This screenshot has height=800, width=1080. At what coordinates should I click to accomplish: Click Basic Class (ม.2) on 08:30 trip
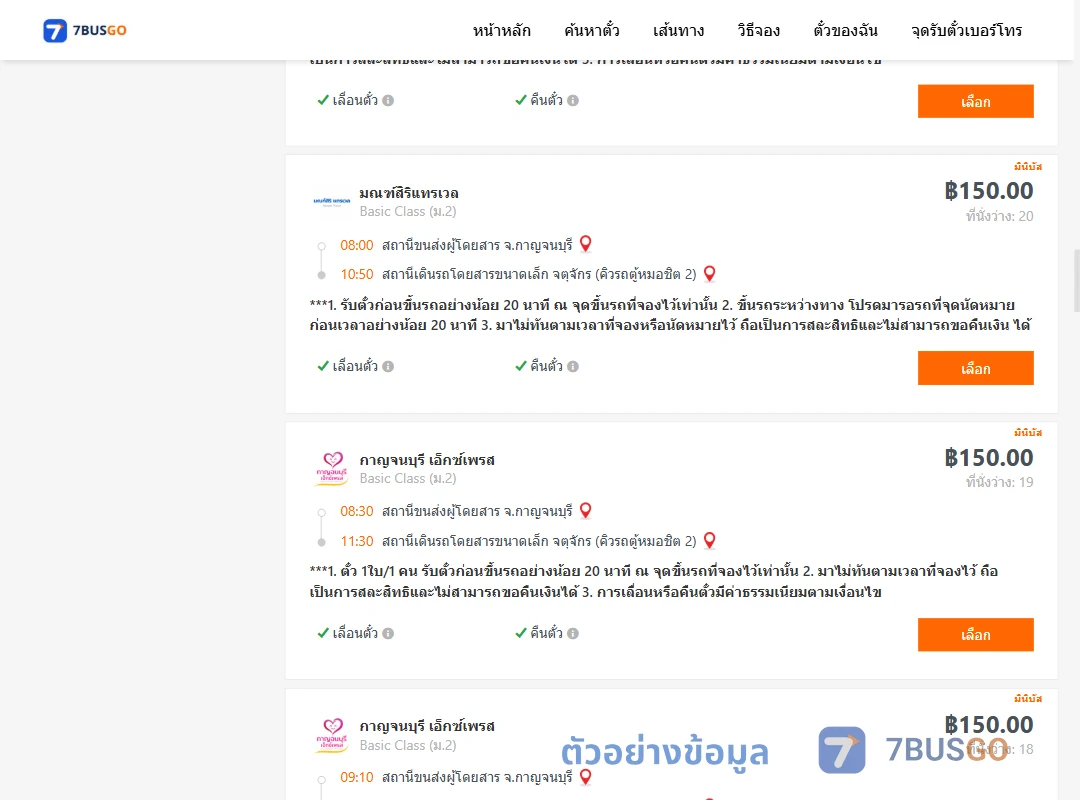click(x=408, y=478)
